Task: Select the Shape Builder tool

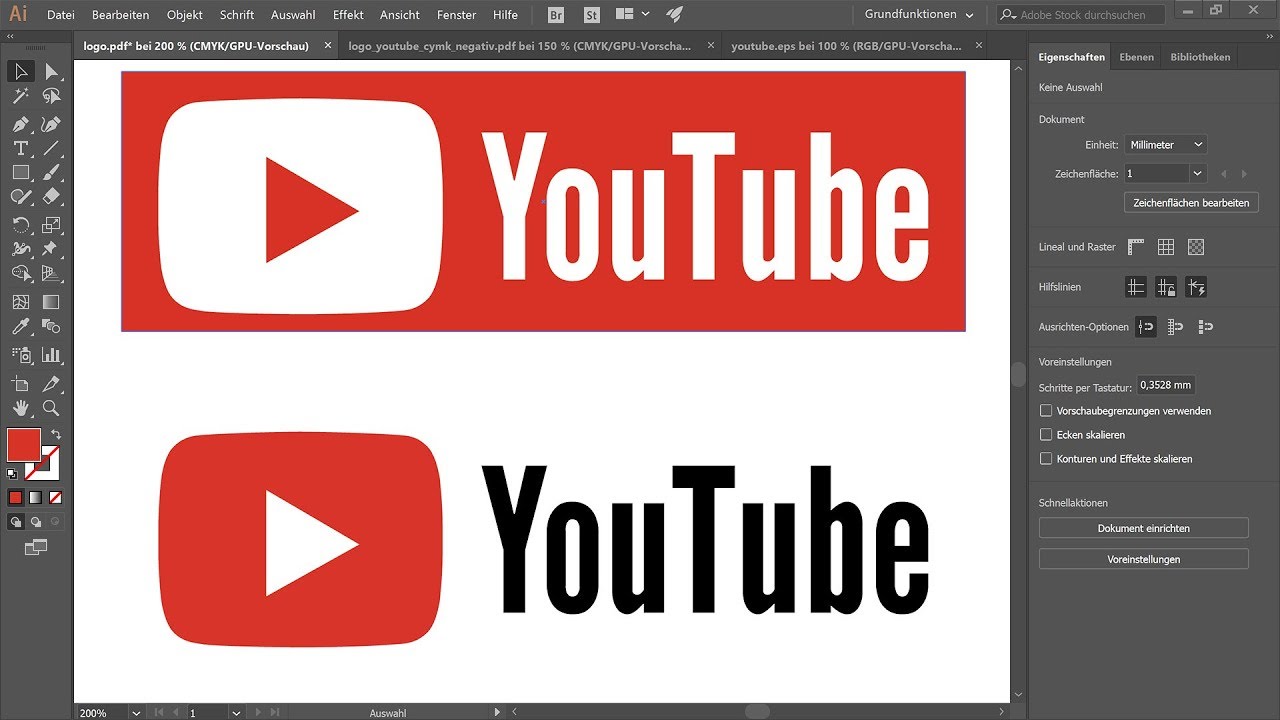Action: (x=20, y=273)
